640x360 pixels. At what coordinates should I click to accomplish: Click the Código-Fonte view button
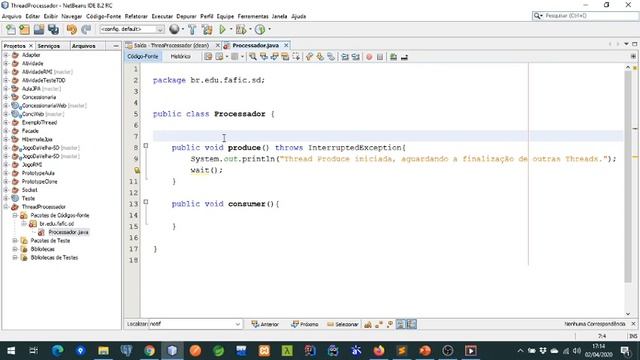coord(142,57)
